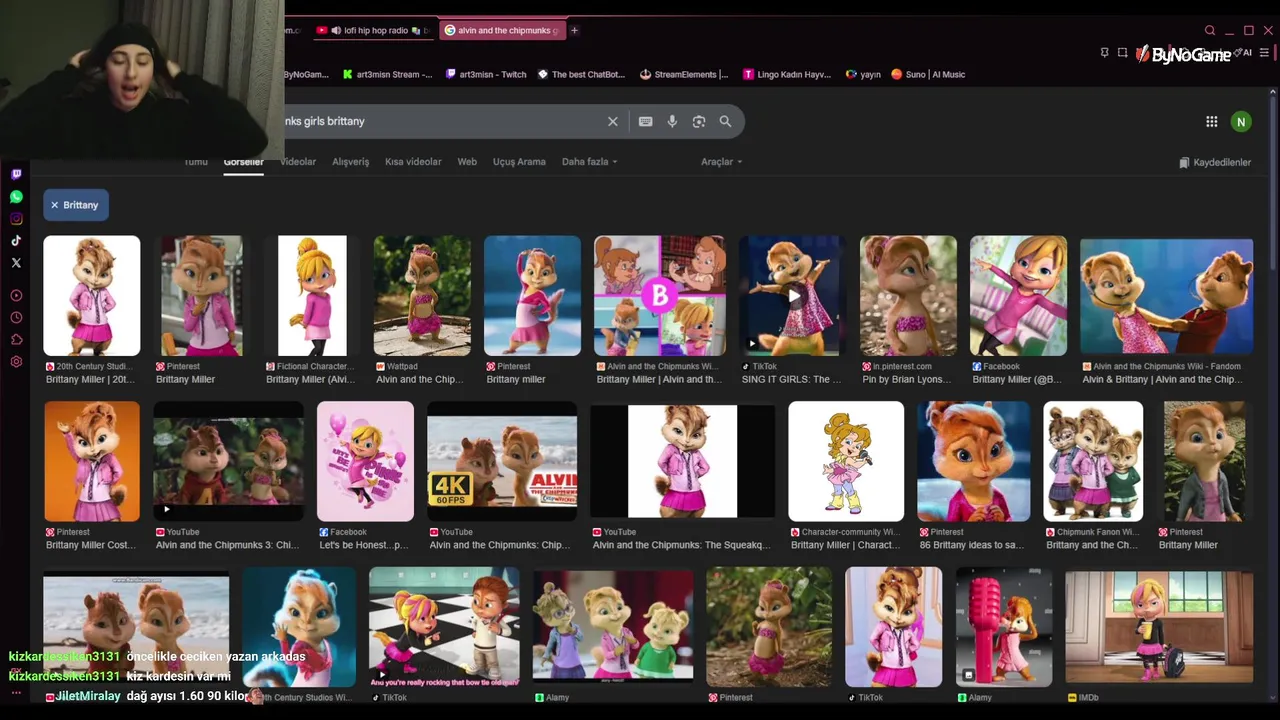Start voice search with the microphone icon

point(672,121)
